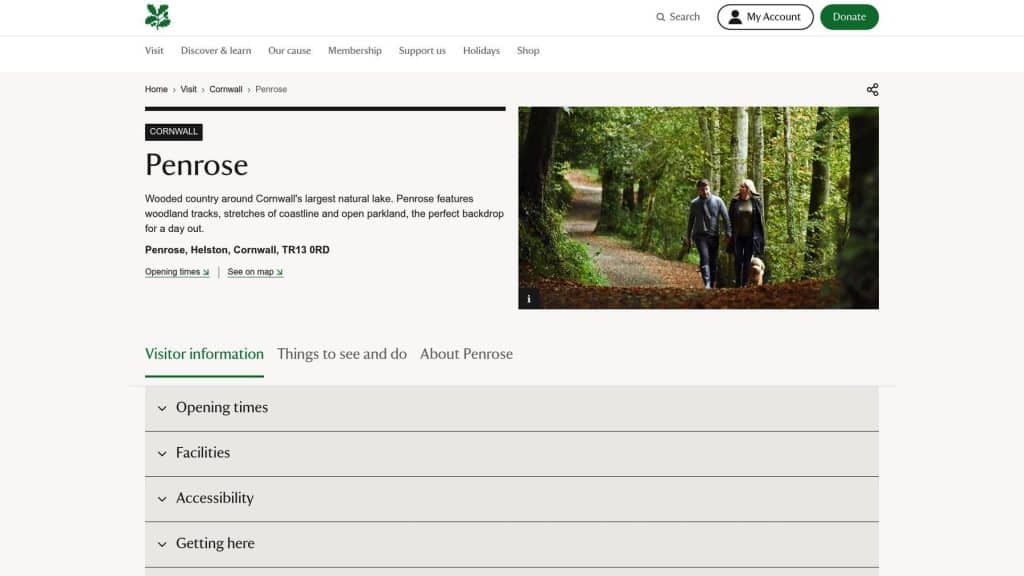
Task: Select Holidays from the navigation bar
Action: coord(481,50)
